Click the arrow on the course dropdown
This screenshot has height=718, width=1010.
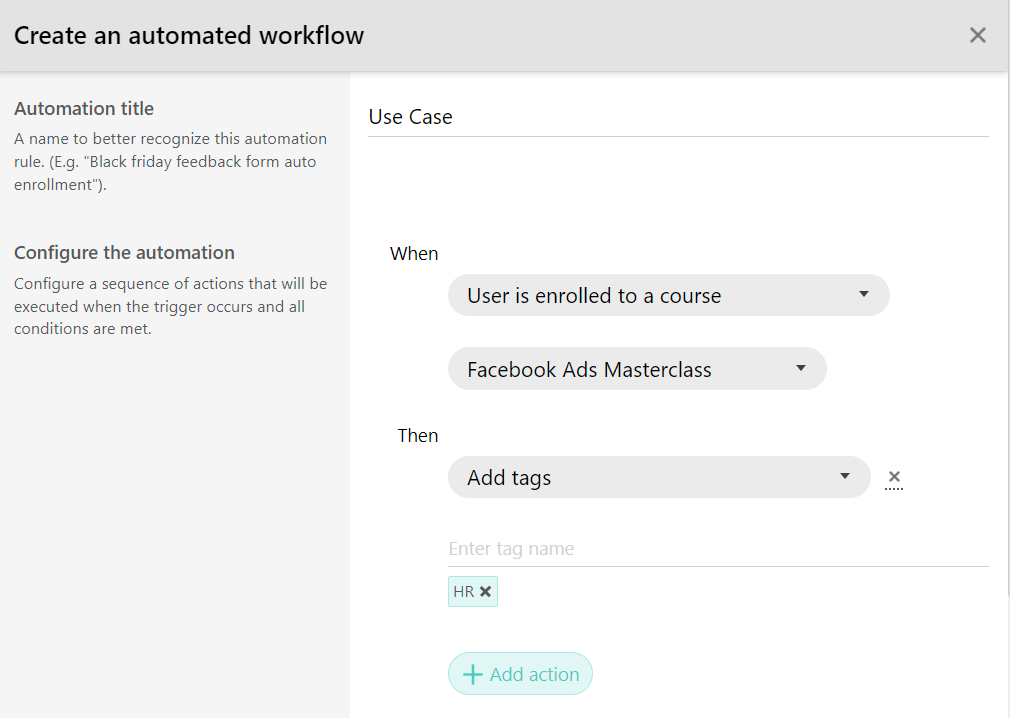[x=801, y=368]
